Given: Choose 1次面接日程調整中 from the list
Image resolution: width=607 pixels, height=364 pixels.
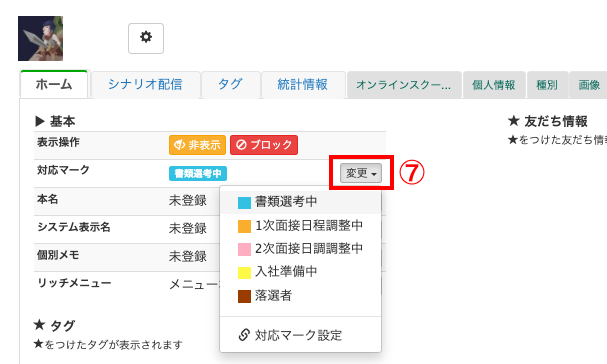Looking at the screenshot, I should click(x=300, y=226).
